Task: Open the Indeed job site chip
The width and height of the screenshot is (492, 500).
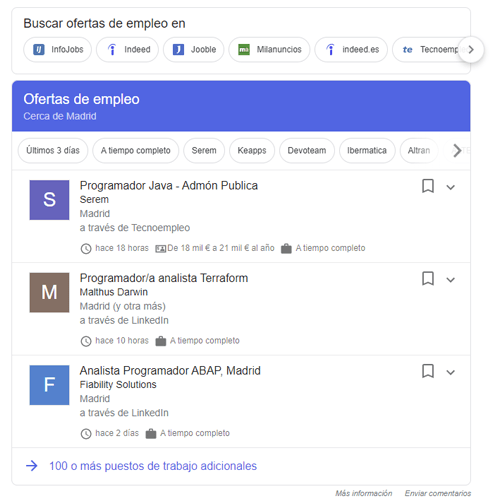Action: [127, 50]
